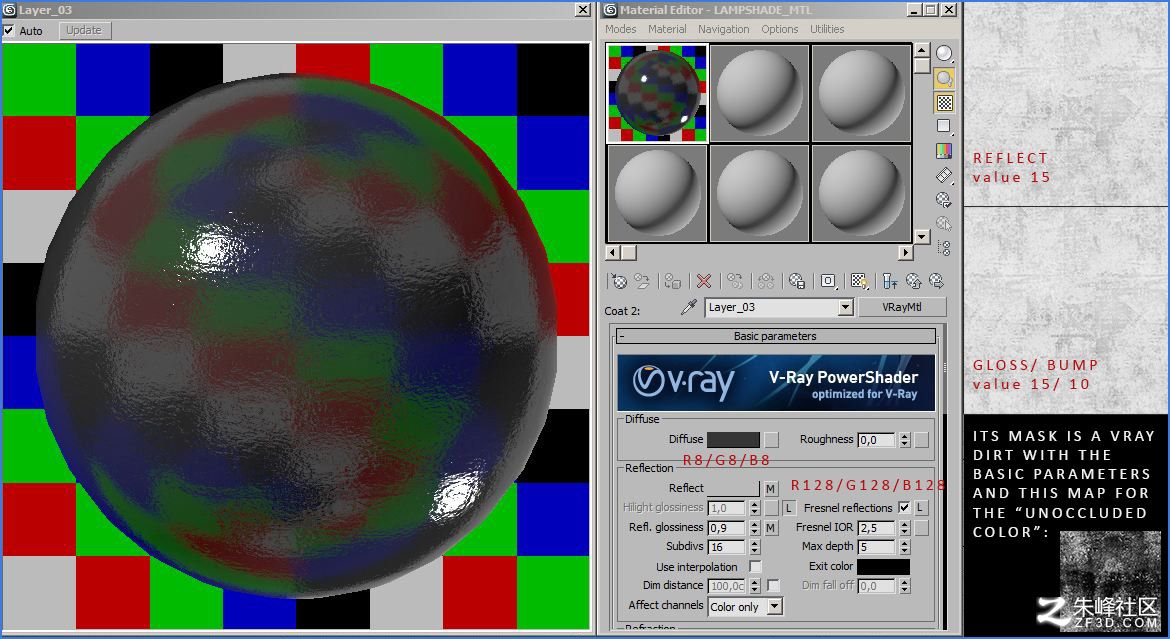Open the Affect channels Color only dropdown
The height and width of the screenshot is (639, 1170).
pyautogui.click(x=775, y=607)
